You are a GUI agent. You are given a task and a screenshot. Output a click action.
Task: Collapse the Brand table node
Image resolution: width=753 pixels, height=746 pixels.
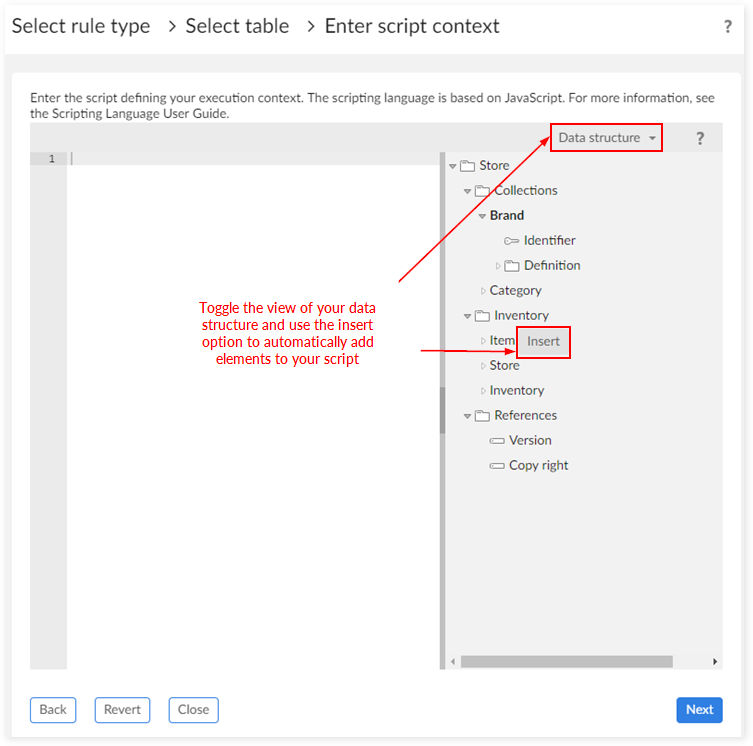pos(482,216)
